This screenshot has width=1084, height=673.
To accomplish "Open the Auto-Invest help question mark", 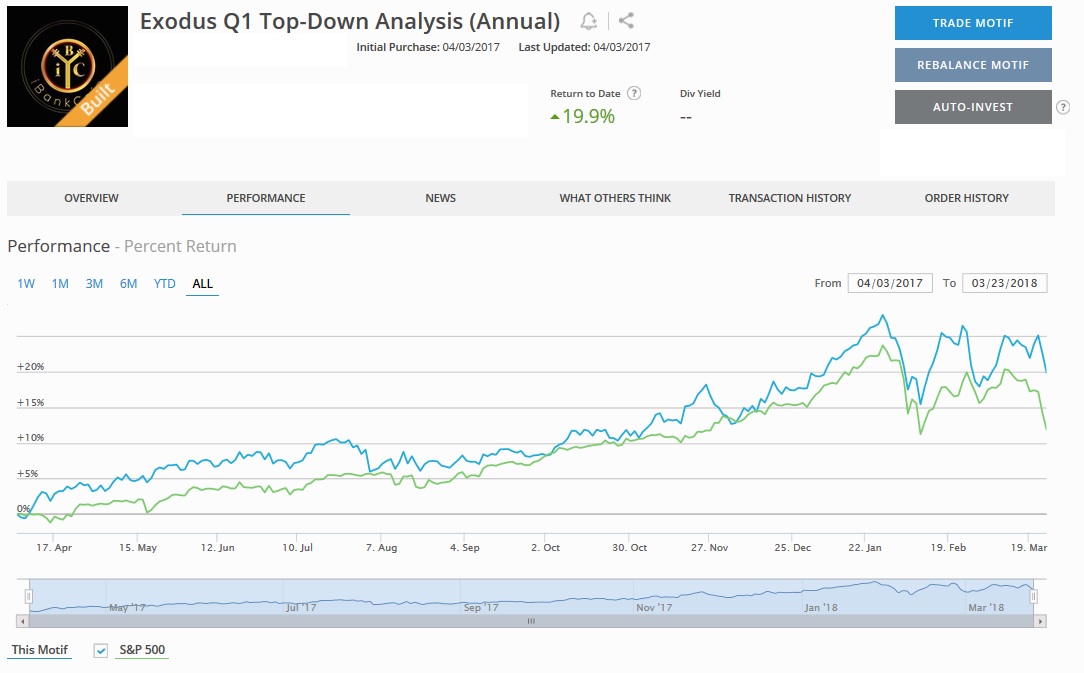I will click(x=1063, y=107).
